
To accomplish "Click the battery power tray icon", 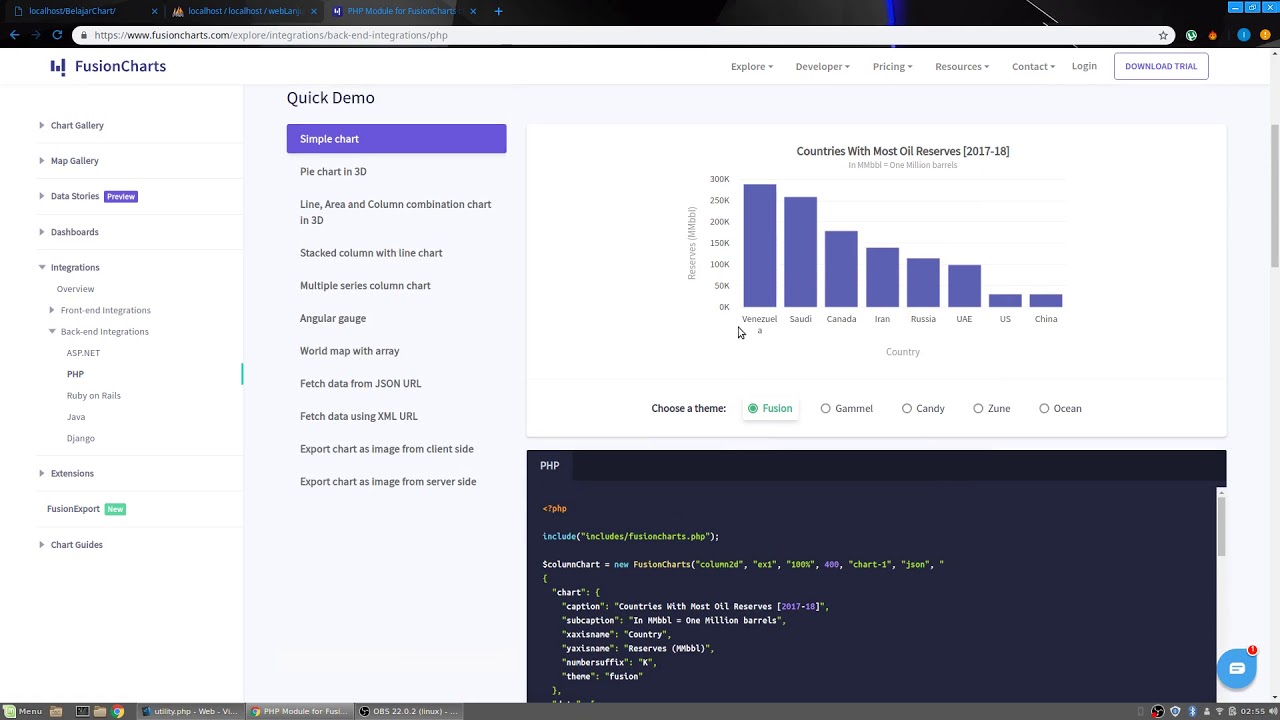I will [x=1232, y=711].
